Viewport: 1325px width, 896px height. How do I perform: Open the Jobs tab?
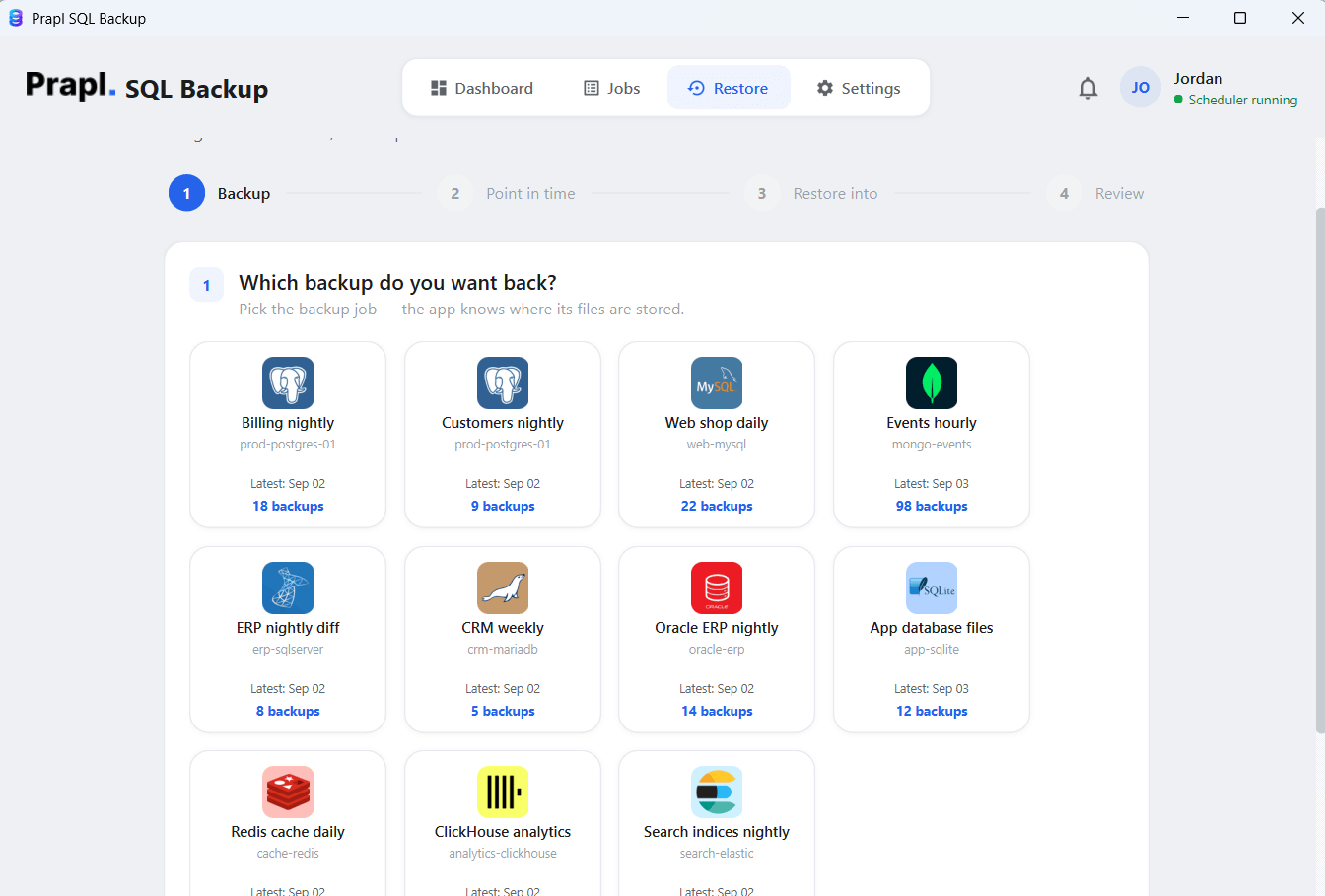click(611, 88)
